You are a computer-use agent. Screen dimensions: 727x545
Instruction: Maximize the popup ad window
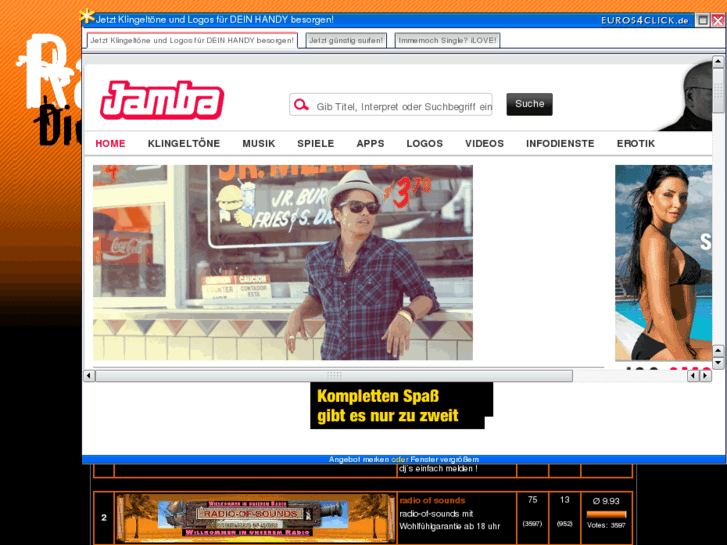click(703, 20)
